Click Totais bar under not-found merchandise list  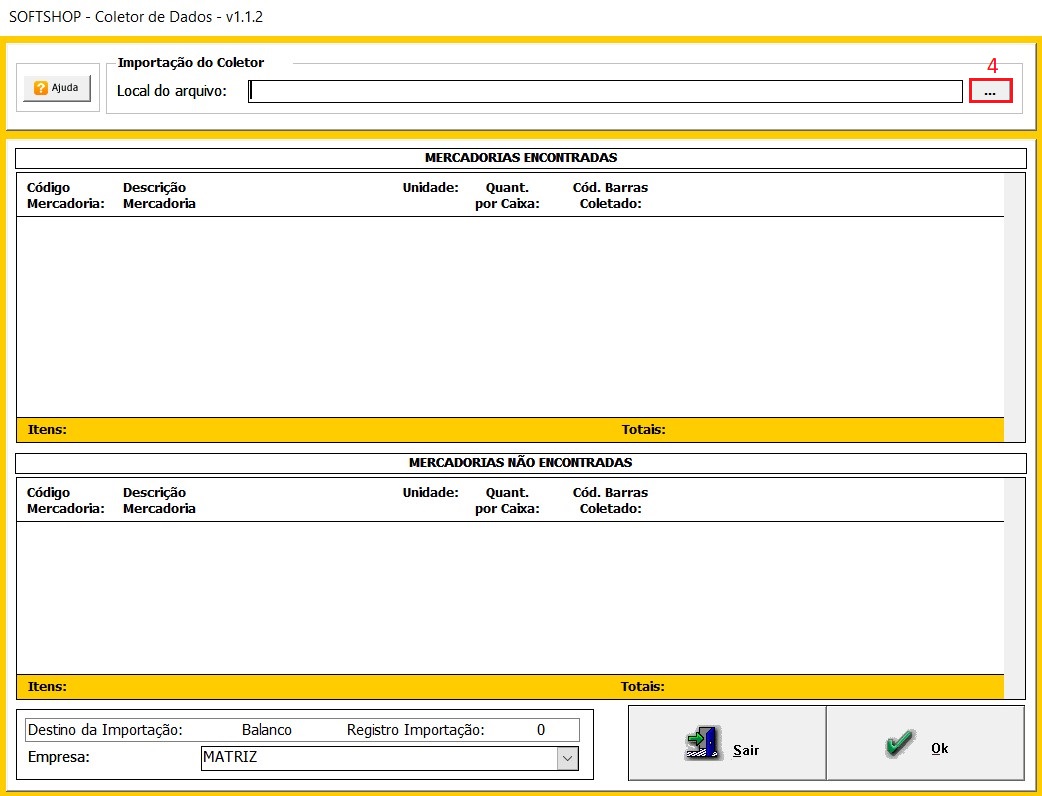[x=642, y=687]
